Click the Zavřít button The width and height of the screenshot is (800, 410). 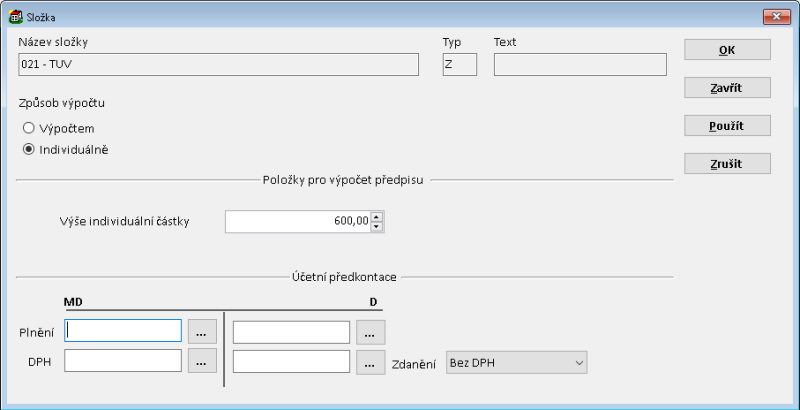[727, 88]
